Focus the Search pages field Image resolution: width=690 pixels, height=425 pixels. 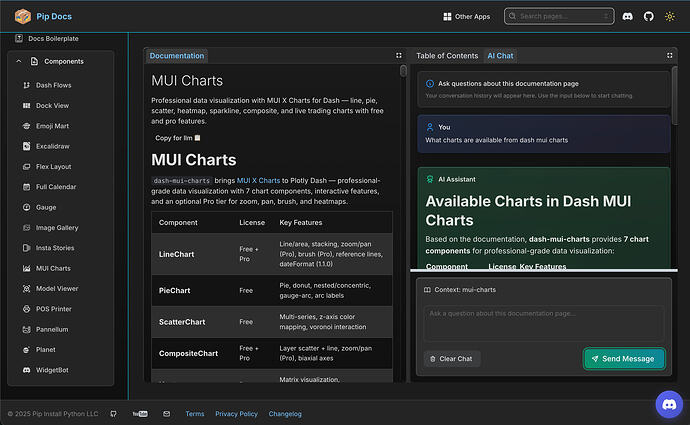[559, 16]
